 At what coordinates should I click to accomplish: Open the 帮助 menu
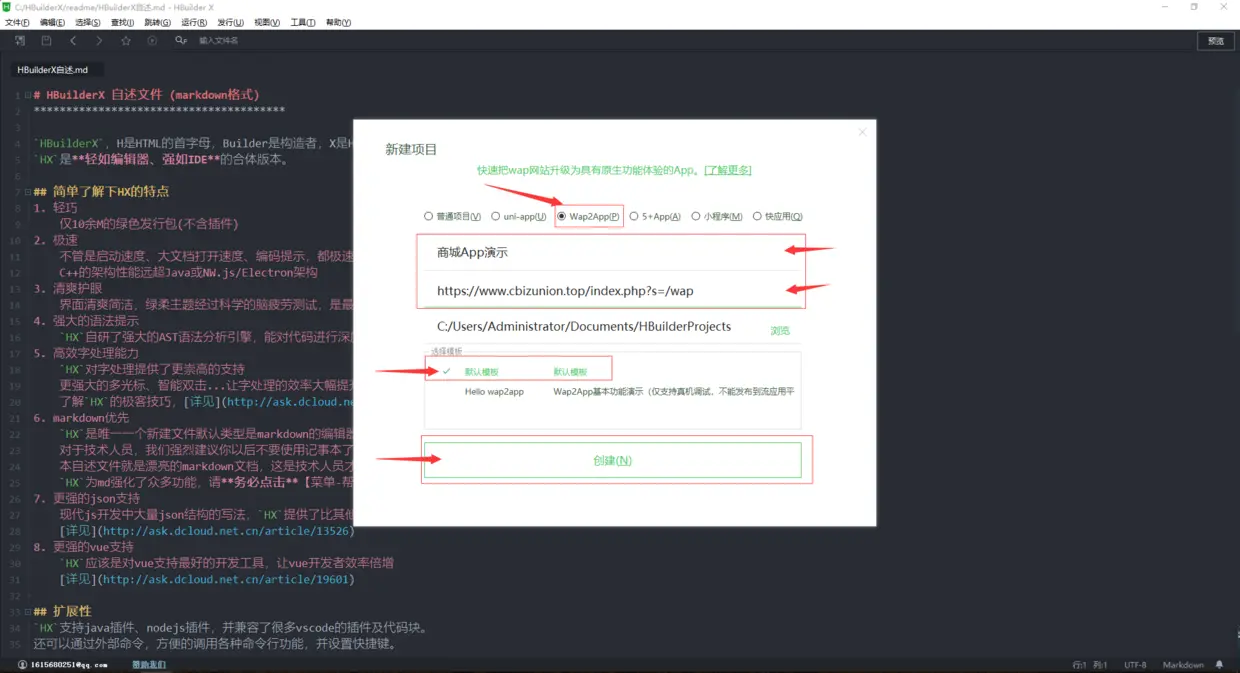[338, 22]
